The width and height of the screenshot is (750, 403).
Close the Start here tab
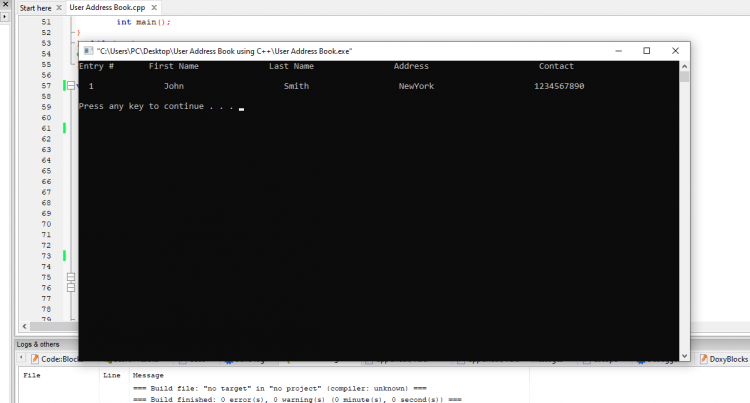pyautogui.click(x=59, y=8)
